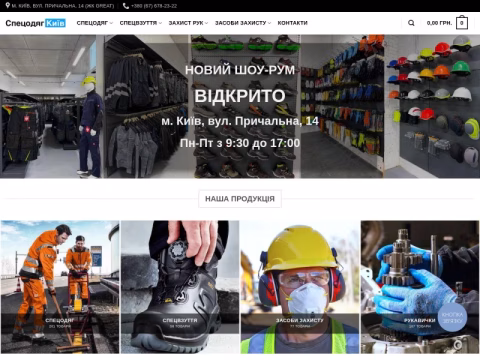Click the round Кнопка зв'язку call button
This screenshot has width=480, height=360.
tap(452, 317)
